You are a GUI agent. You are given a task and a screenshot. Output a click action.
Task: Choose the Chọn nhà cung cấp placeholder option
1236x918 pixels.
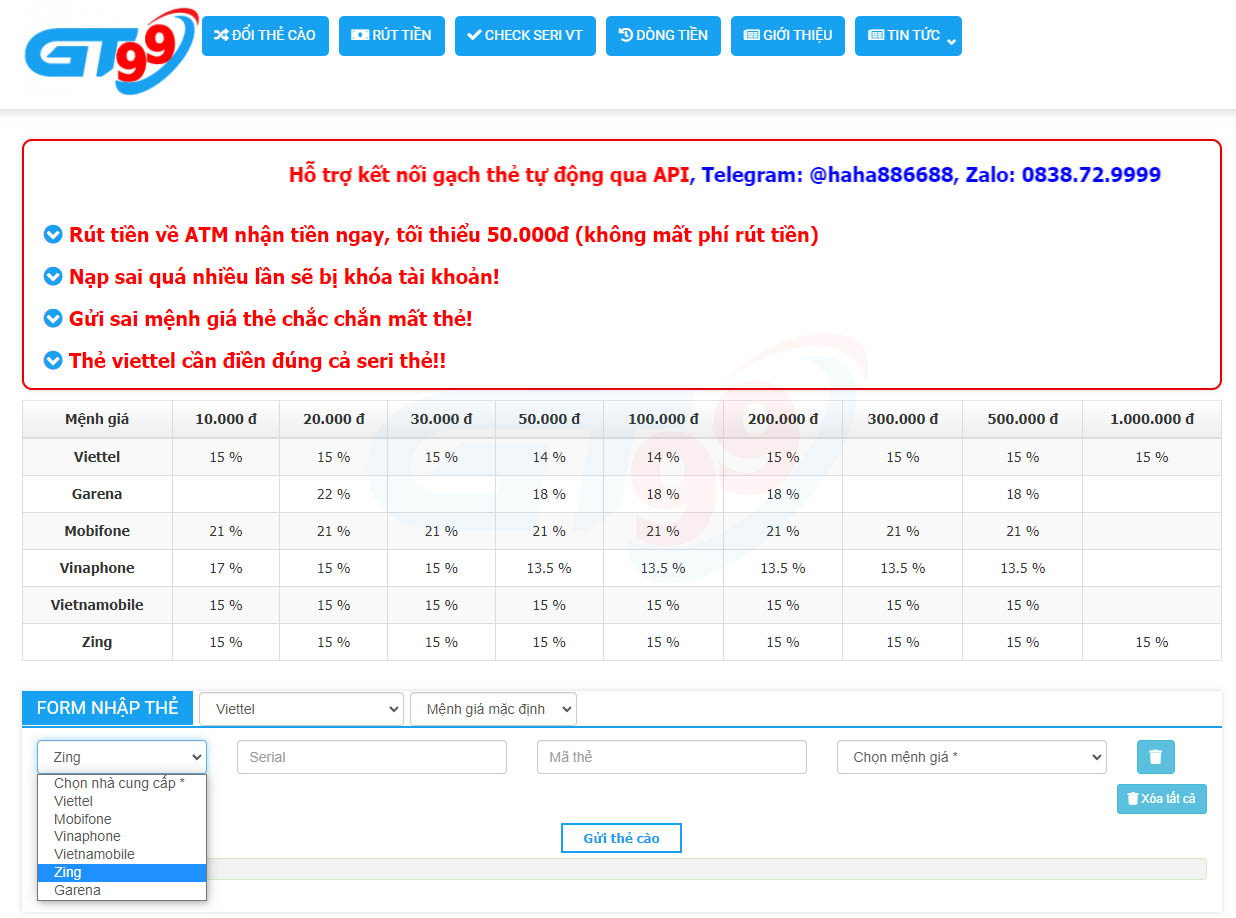pyautogui.click(x=122, y=783)
